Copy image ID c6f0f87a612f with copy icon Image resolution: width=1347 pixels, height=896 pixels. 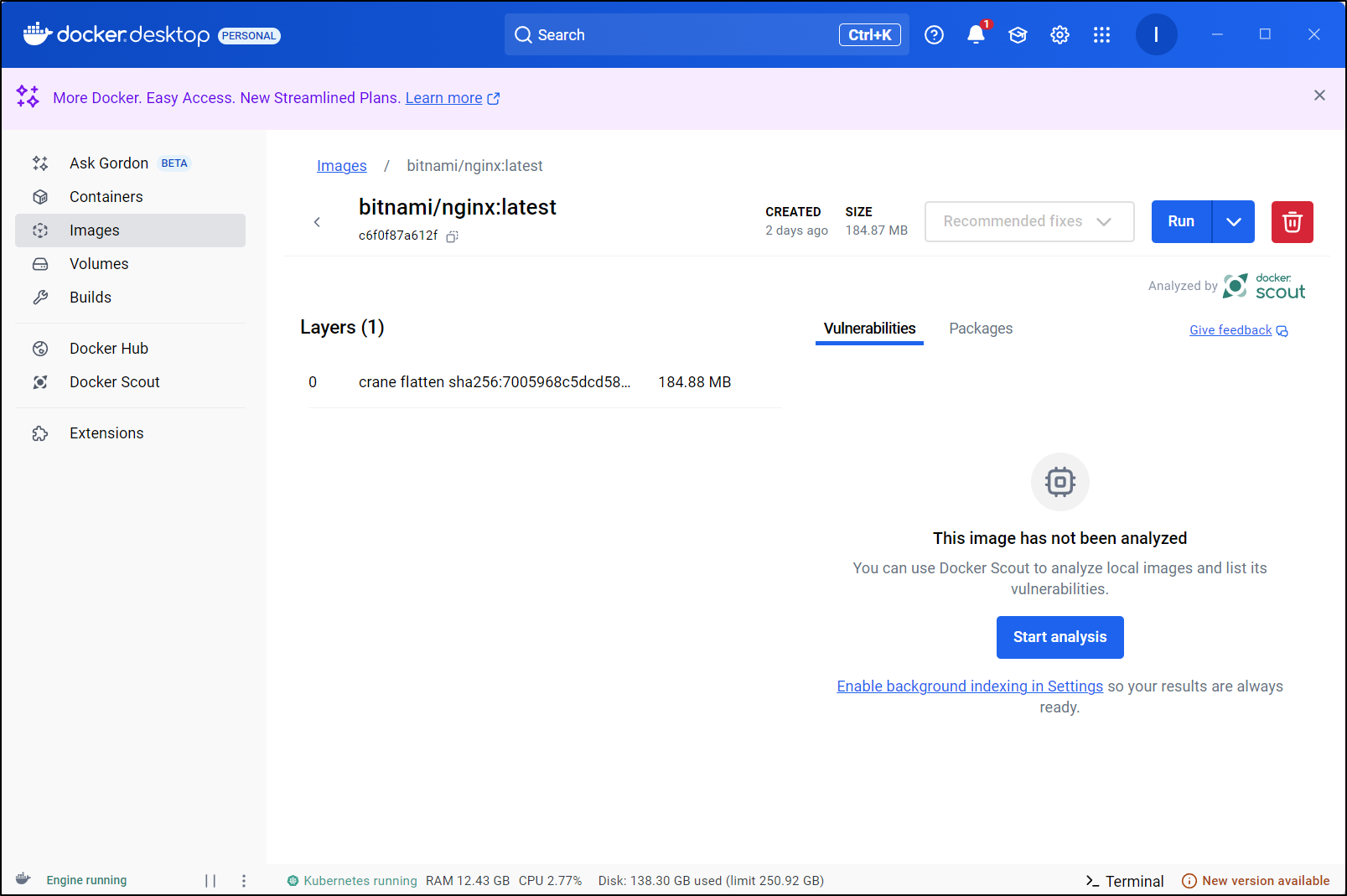tap(452, 236)
